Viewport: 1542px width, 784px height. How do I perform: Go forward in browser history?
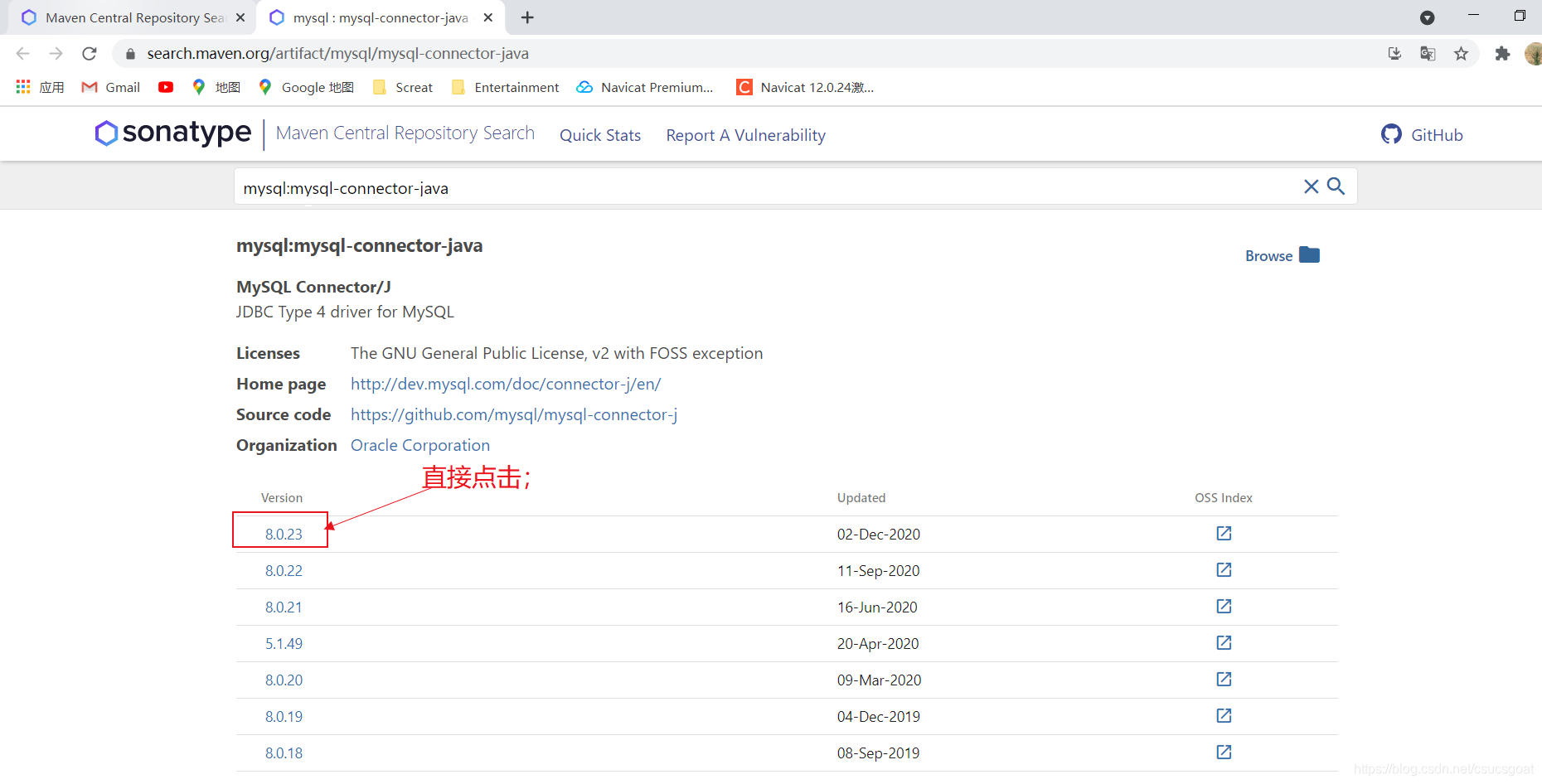click(x=56, y=54)
